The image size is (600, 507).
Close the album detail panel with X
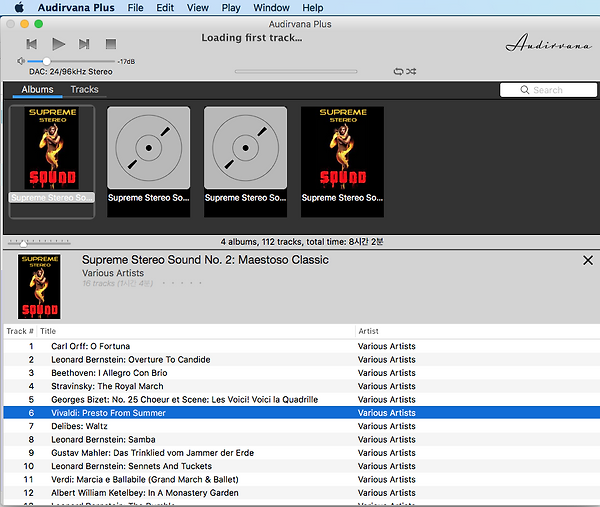pyautogui.click(x=588, y=261)
